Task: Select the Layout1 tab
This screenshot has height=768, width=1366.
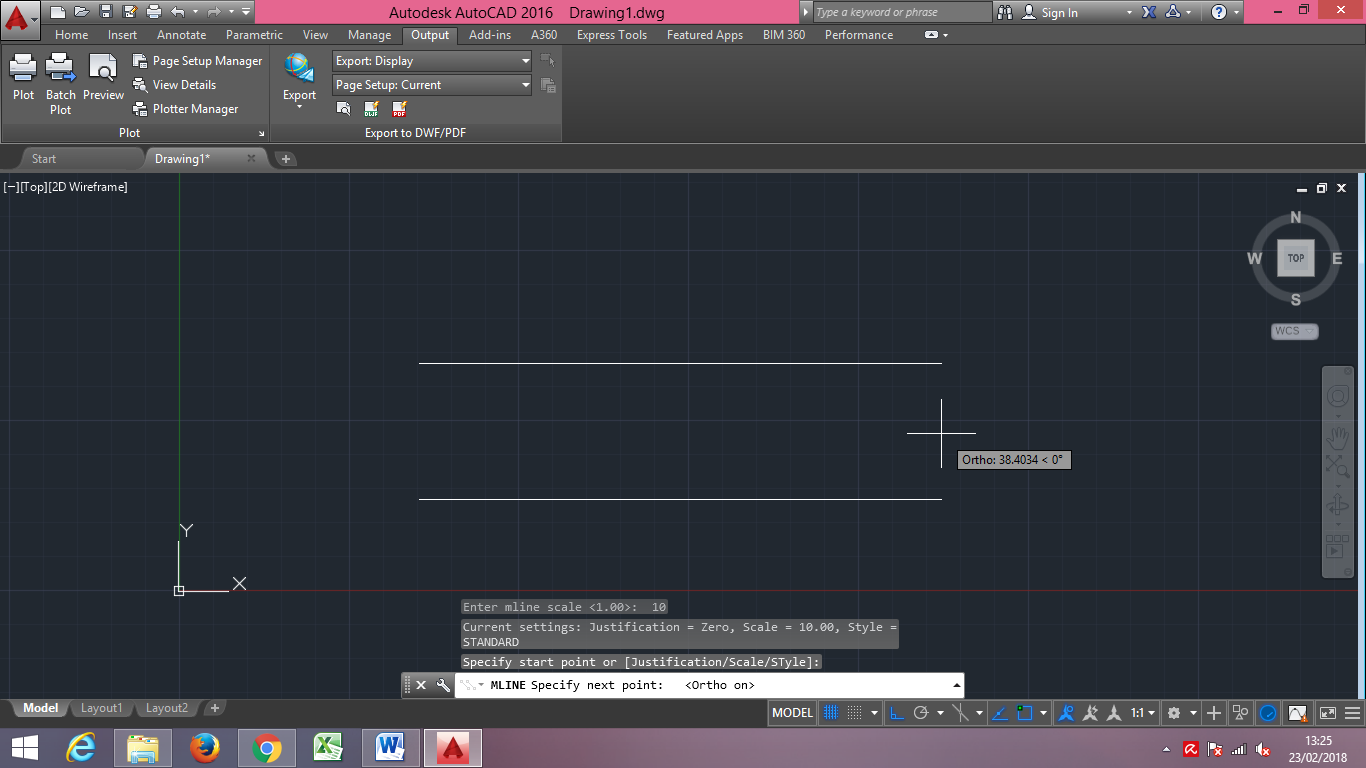Action: tap(101, 707)
